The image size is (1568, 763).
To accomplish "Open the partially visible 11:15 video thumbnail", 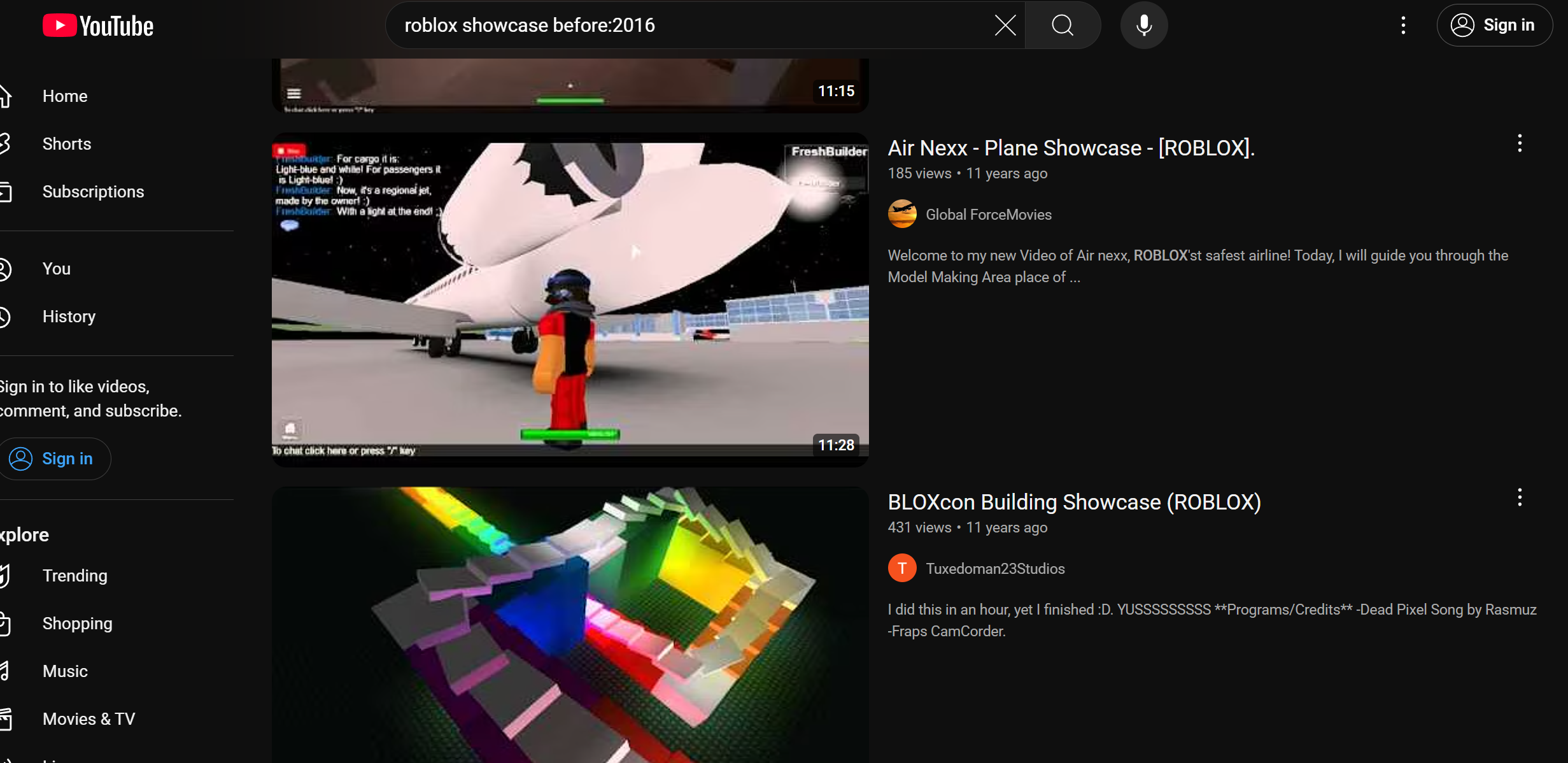I will pyautogui.click(x=570, y=85).
